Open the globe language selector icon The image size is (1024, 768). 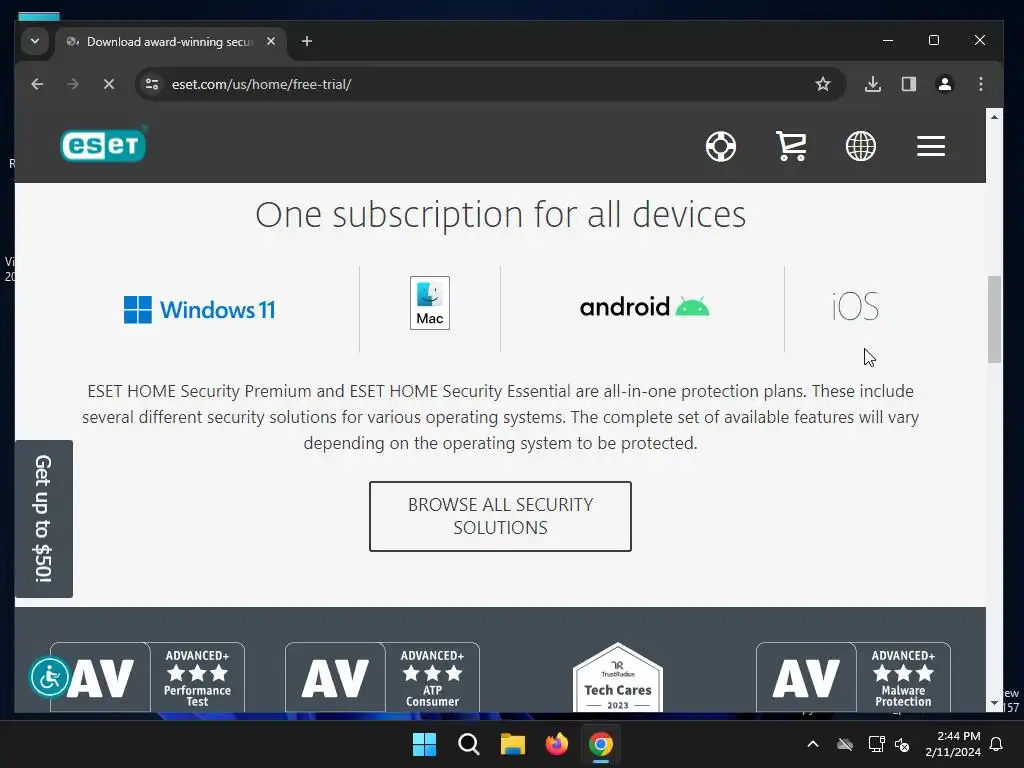click(x=861, y=146)
